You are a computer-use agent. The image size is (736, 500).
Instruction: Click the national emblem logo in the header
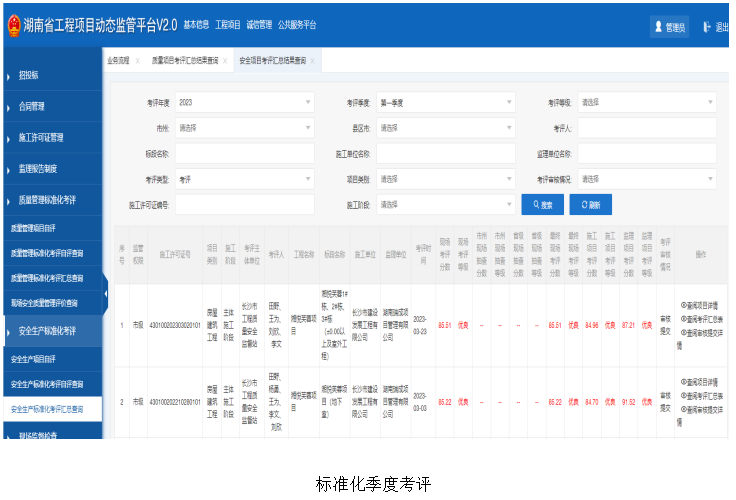[14, 25]
